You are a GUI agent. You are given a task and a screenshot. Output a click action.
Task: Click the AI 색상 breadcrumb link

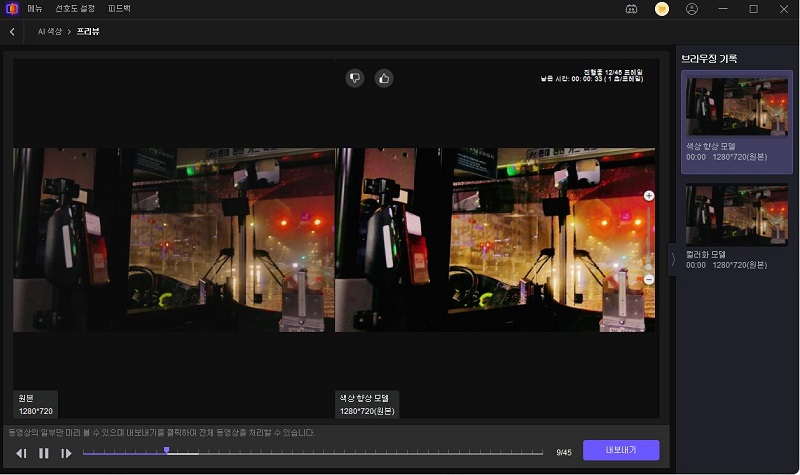(x=50, y=32)
